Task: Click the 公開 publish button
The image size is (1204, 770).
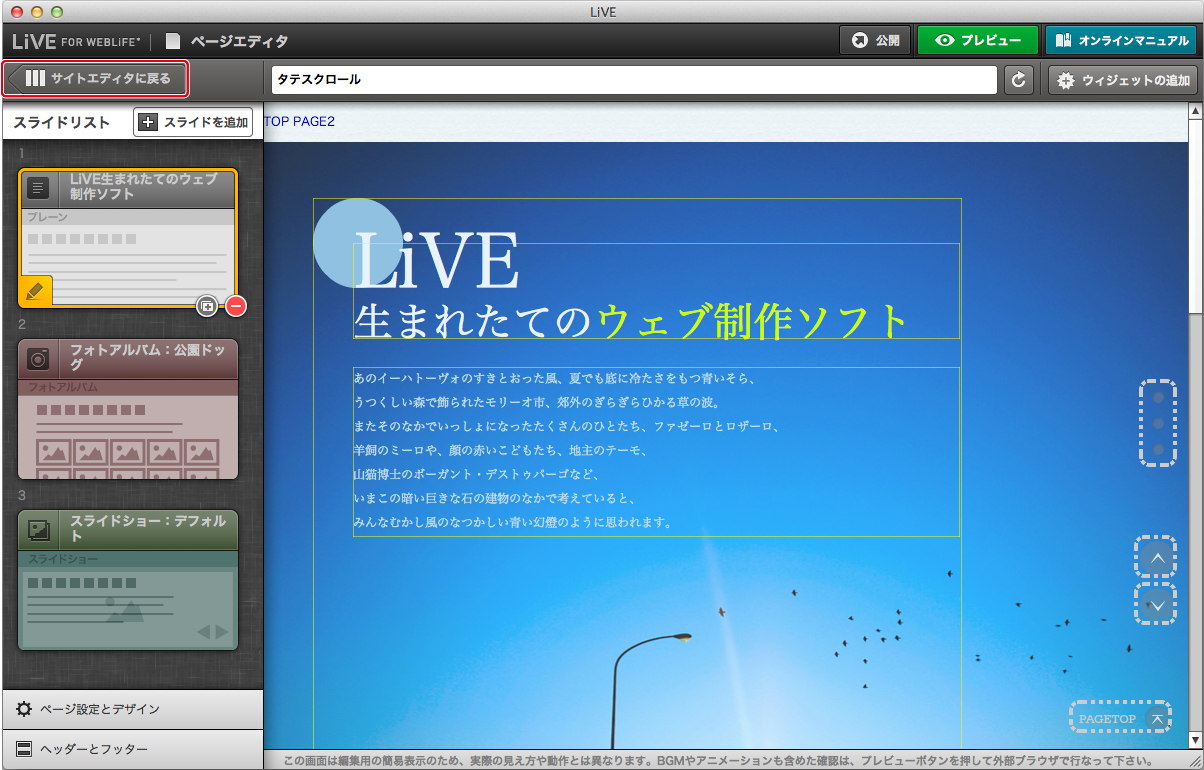Action: tap(875, 41)
